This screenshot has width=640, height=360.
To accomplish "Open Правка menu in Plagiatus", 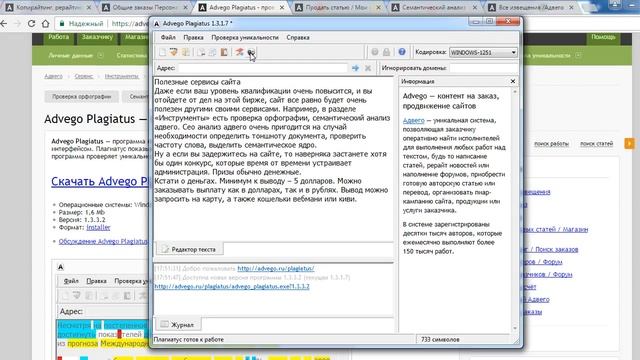I will (x=193, y=37).
